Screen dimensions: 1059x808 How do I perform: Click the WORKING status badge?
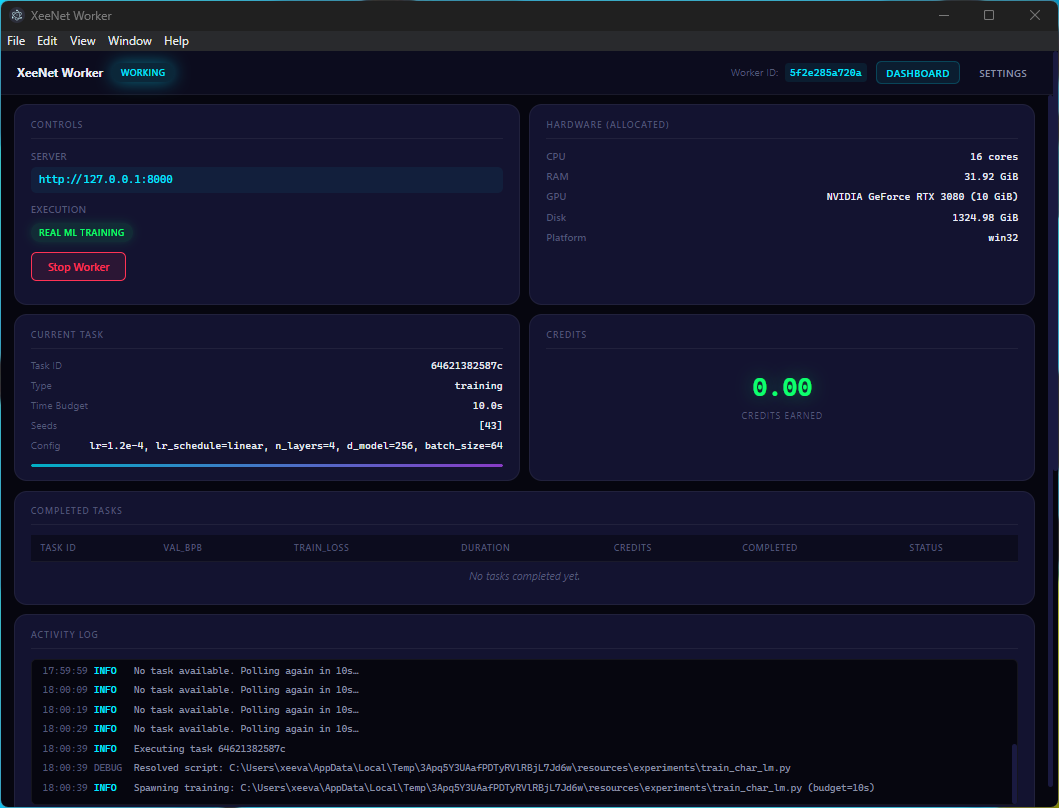142,72
